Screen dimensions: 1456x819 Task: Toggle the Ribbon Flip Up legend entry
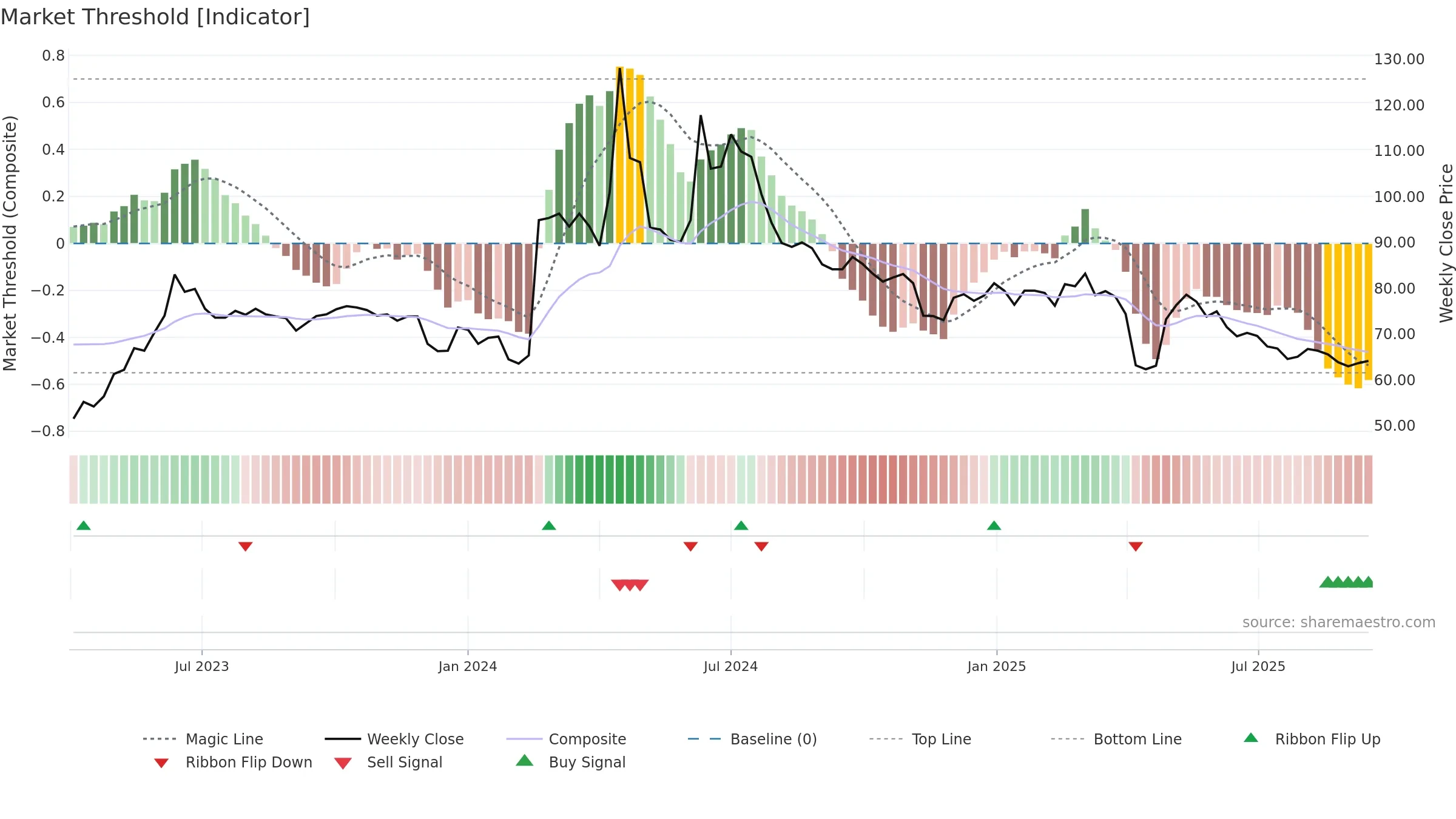click(x=1312, y=739)
